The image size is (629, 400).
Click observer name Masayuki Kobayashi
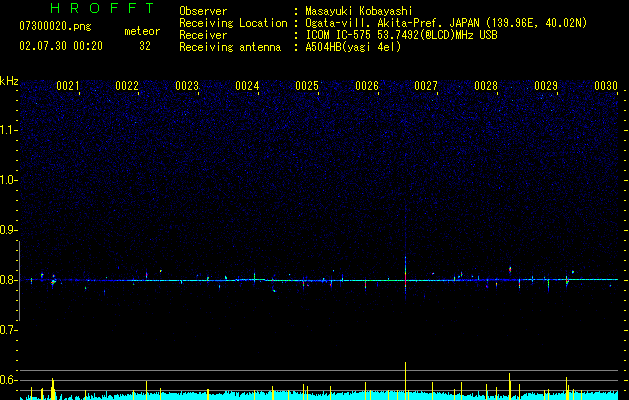[359, 11]
